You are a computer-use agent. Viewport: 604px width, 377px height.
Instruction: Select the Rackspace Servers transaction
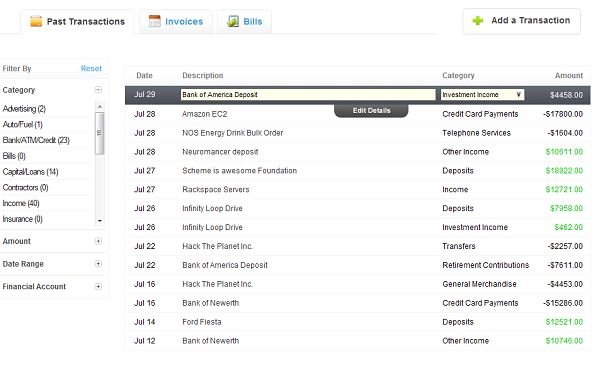357,190
